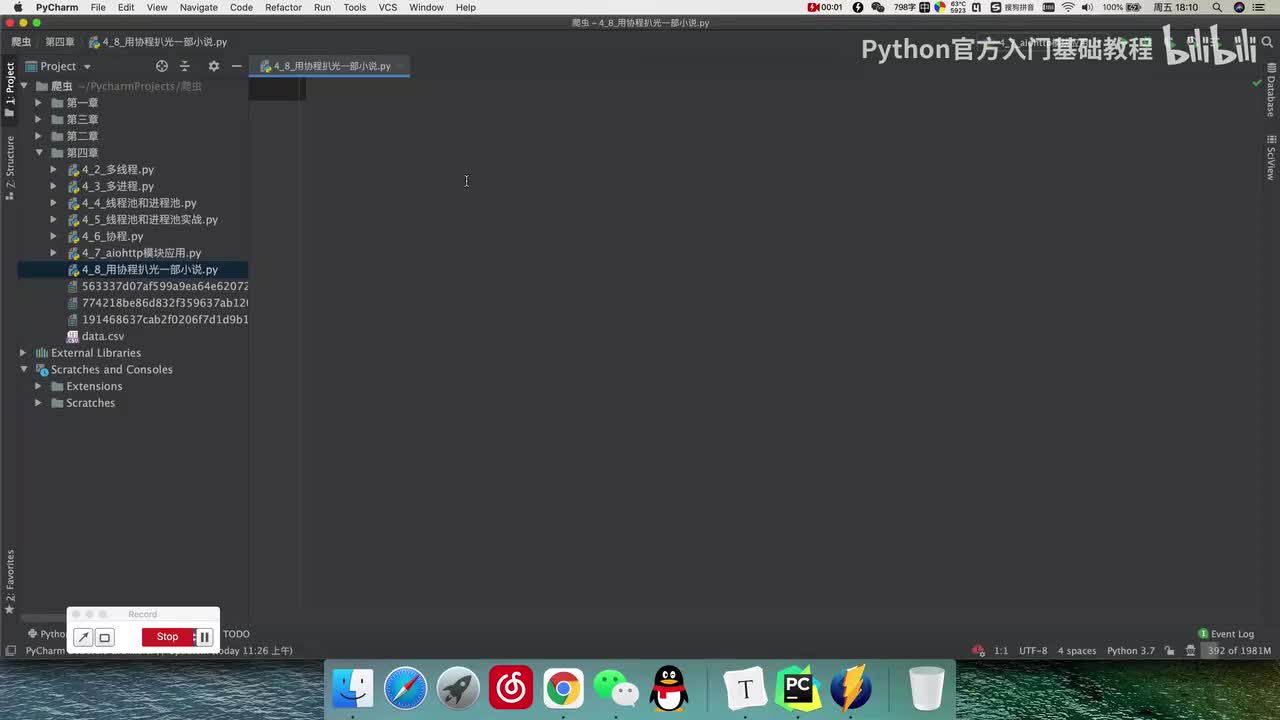Image resolution: width=1280 pixels, height=720 pixels.
Task: Open Google Chrome from the Dock
Action: (x=563, y=689)
